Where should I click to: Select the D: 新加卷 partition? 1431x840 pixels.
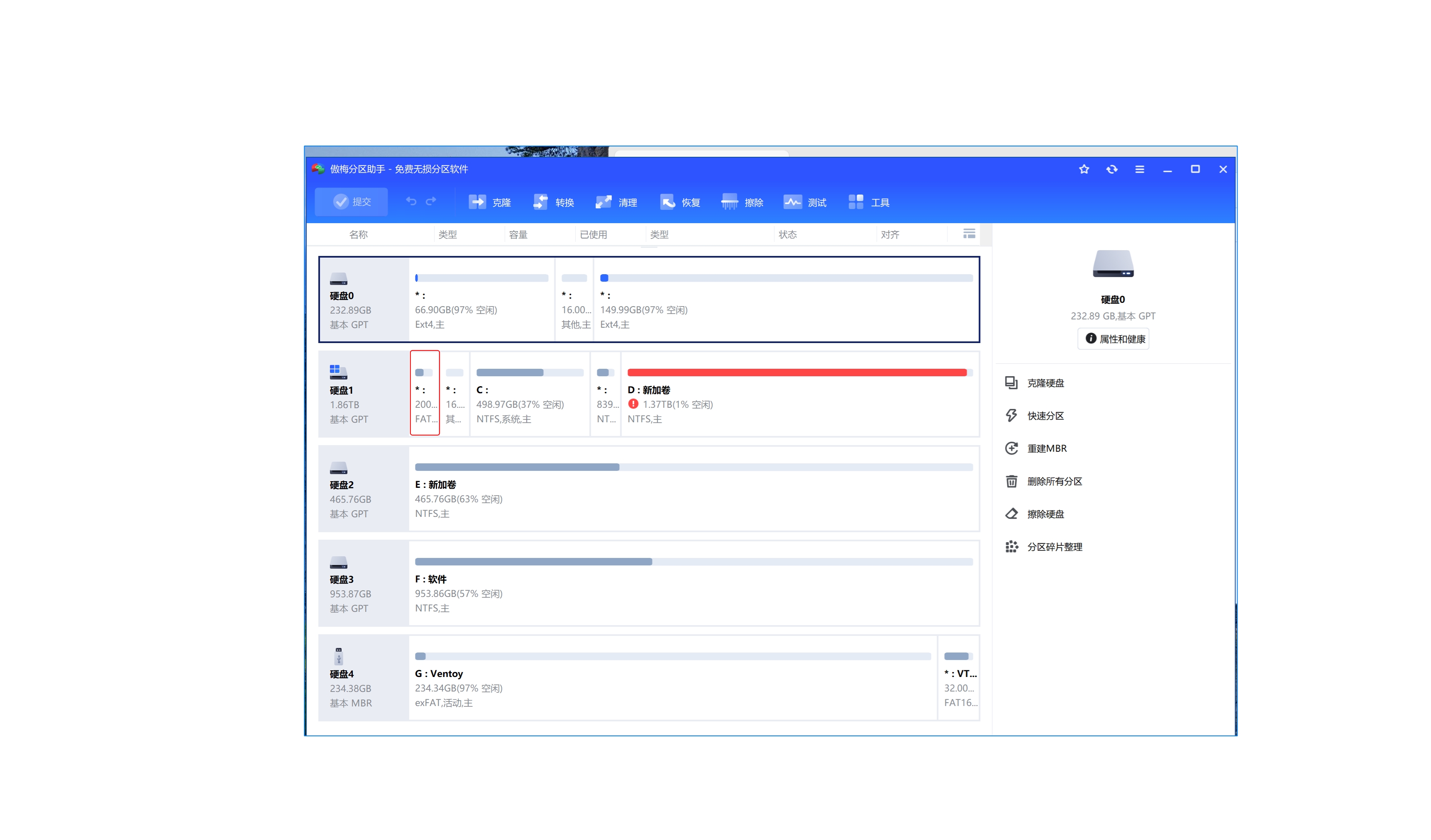[800, 394]
